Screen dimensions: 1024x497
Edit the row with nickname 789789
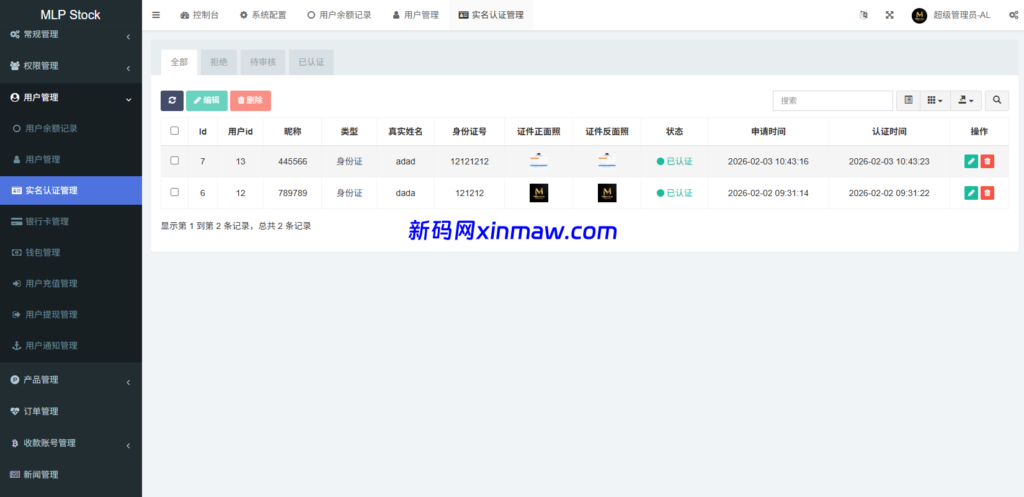pos(971,193)
